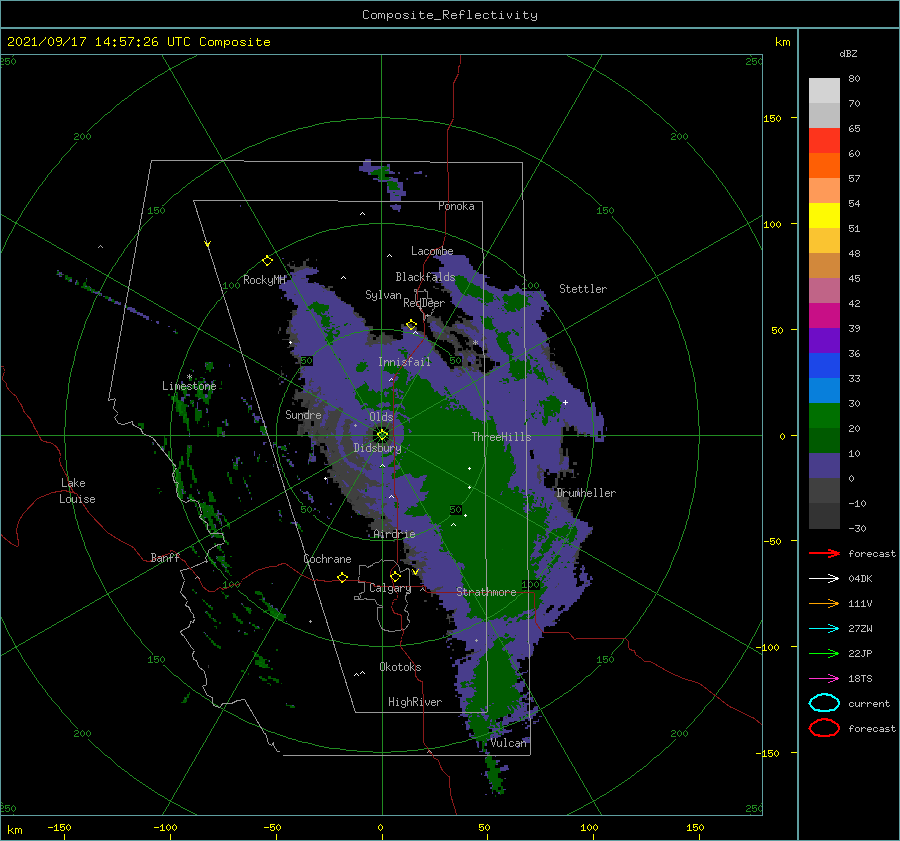Select the light blue 30–33 dBZ swatch
This screenshot has width=900, height=841.
pyautogui.click(x=824, y=391)
